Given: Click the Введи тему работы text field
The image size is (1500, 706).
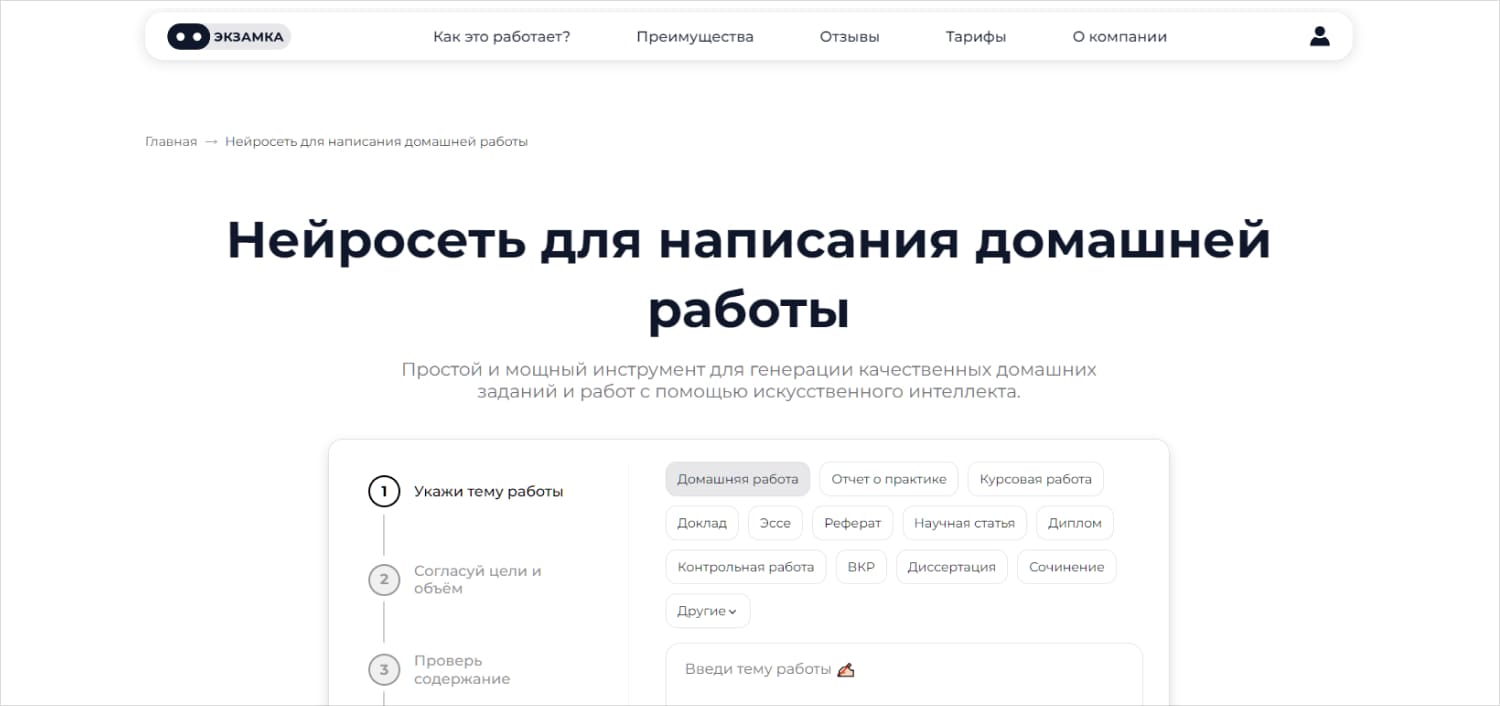Looking at the screenshot, I should pyautogui.click(x=903, y=674).
